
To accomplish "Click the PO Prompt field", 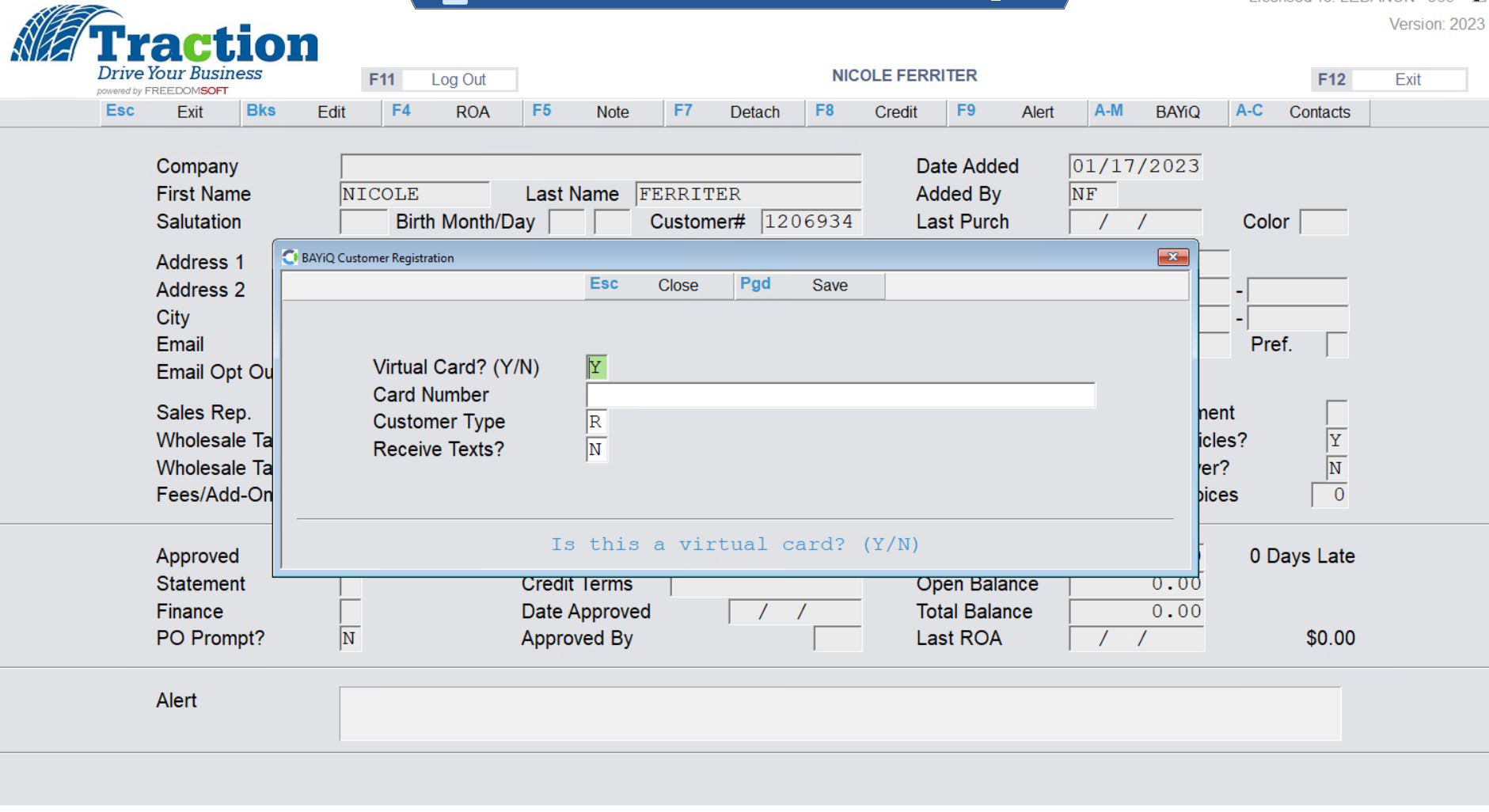I will pyautogui.click(x=350, y=639).
